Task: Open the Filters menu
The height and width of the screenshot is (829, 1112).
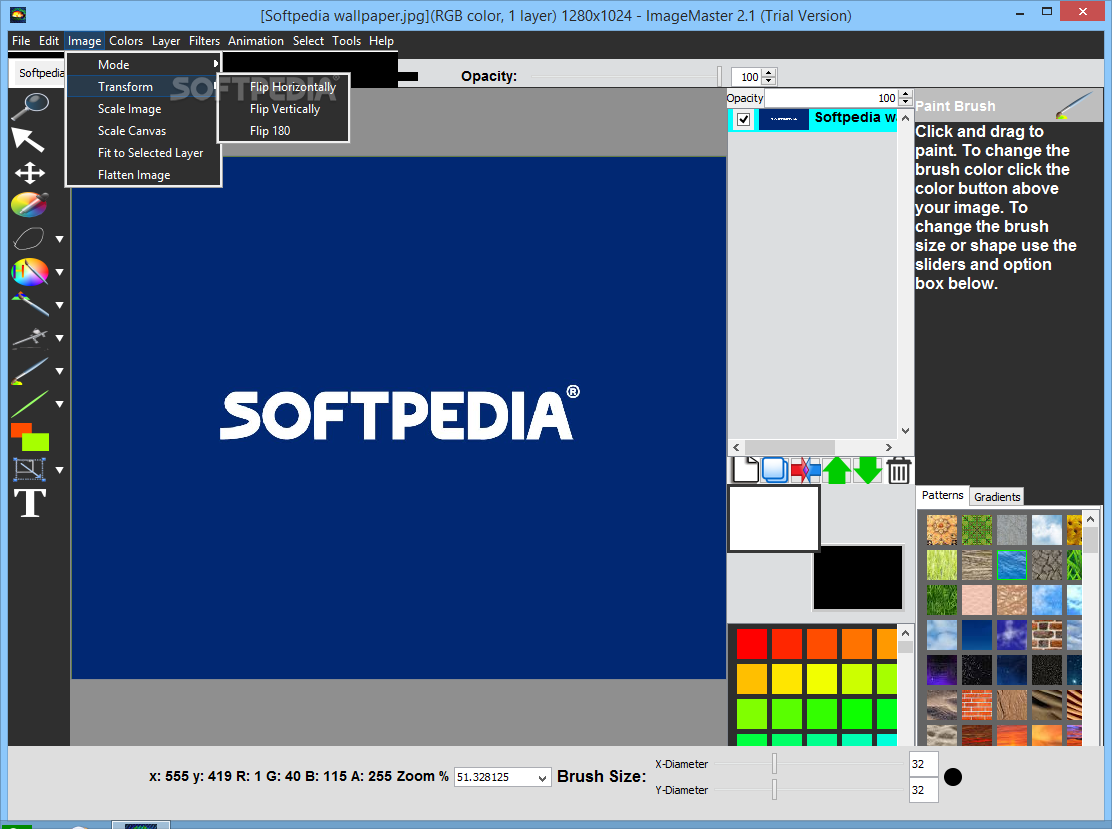Action: (204, 41)
